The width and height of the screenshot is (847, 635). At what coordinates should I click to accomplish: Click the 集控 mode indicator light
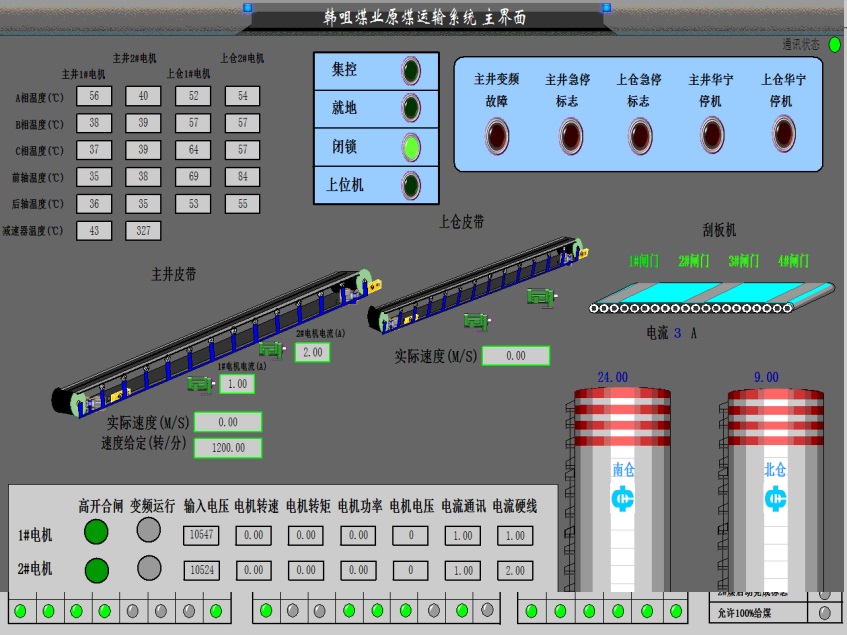coord(410,71)
